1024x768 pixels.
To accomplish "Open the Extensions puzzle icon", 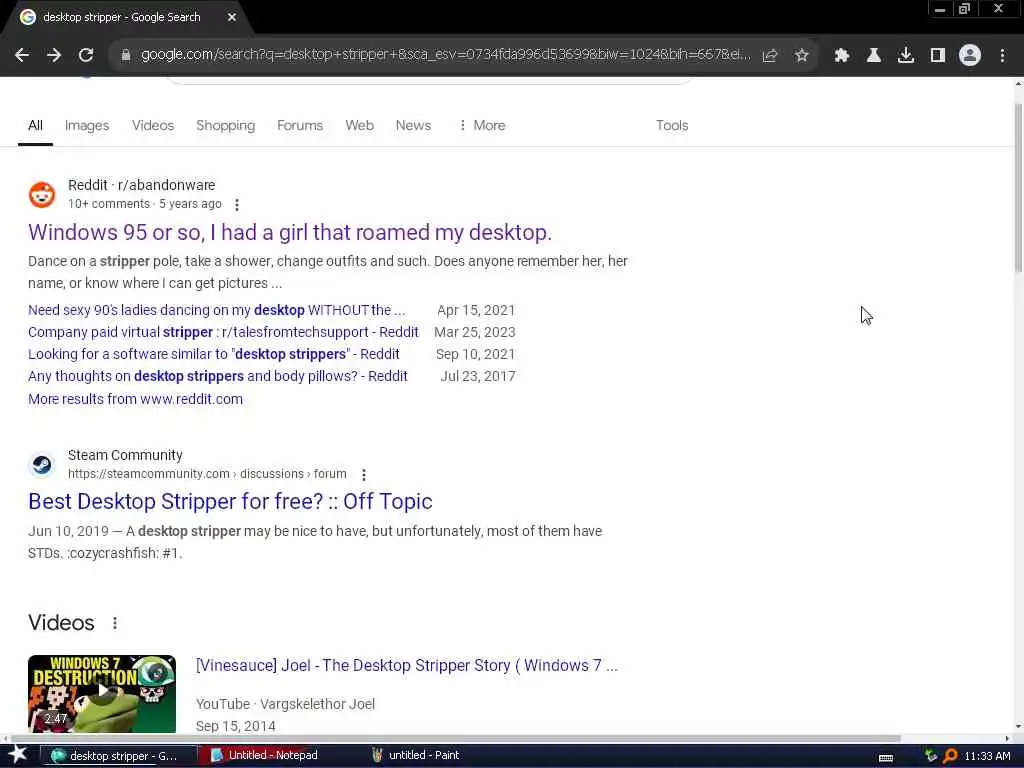I will click(x=842, y=56).
